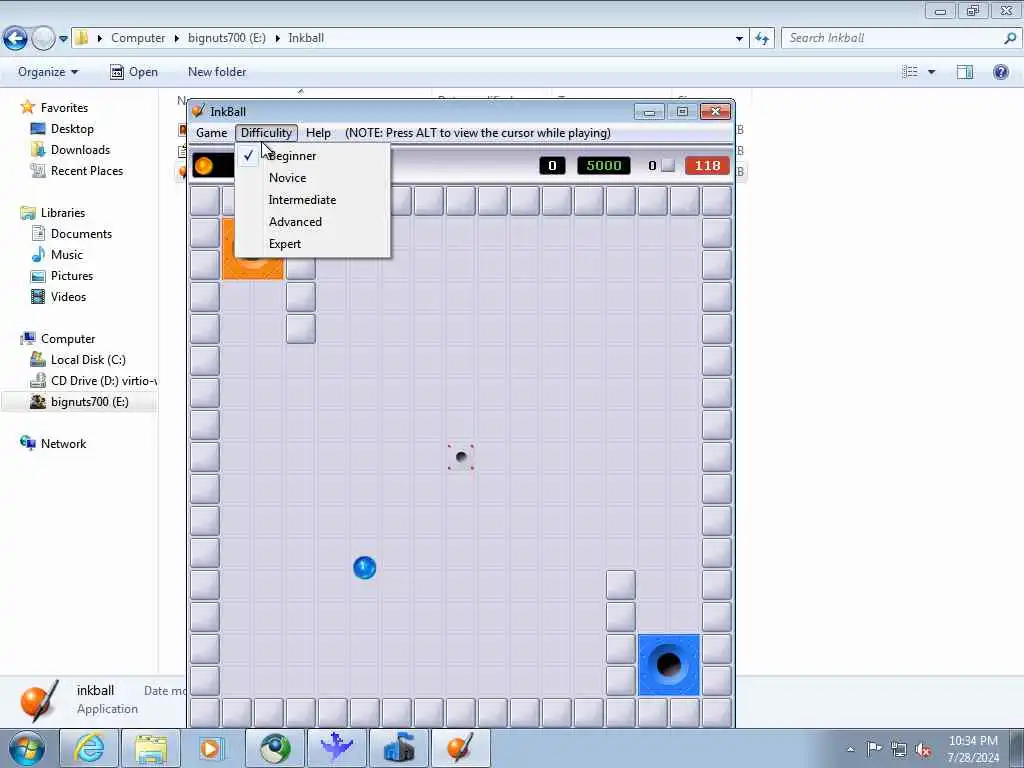The image size is (1024, 768).
Task: Click Open button in Explorer toolbar
Action: click(x=134, y=72)
